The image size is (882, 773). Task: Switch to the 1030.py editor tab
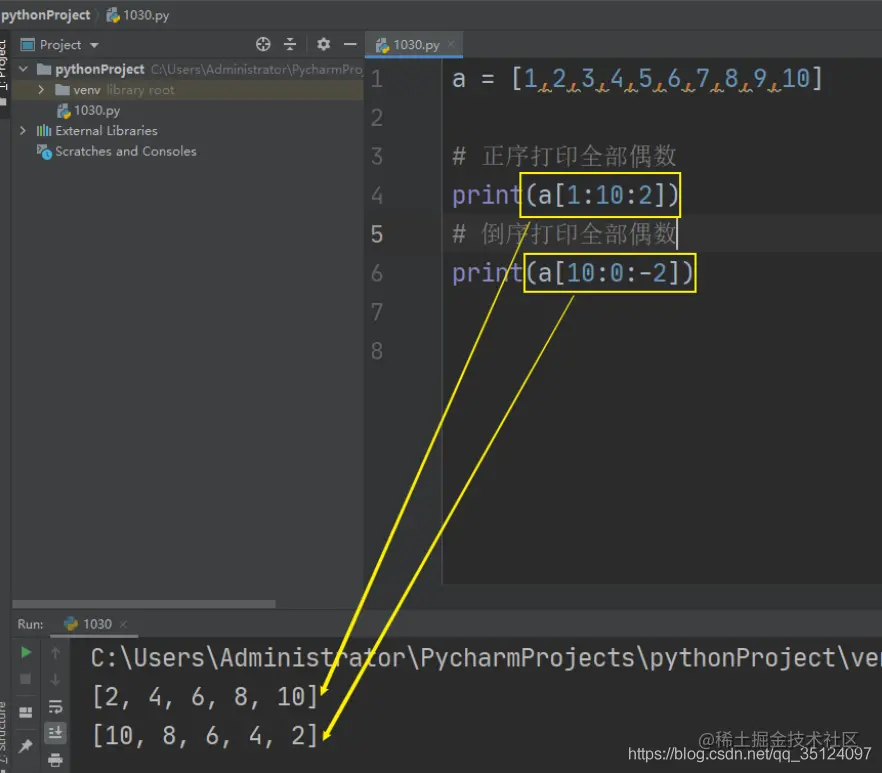coord(416,44)
